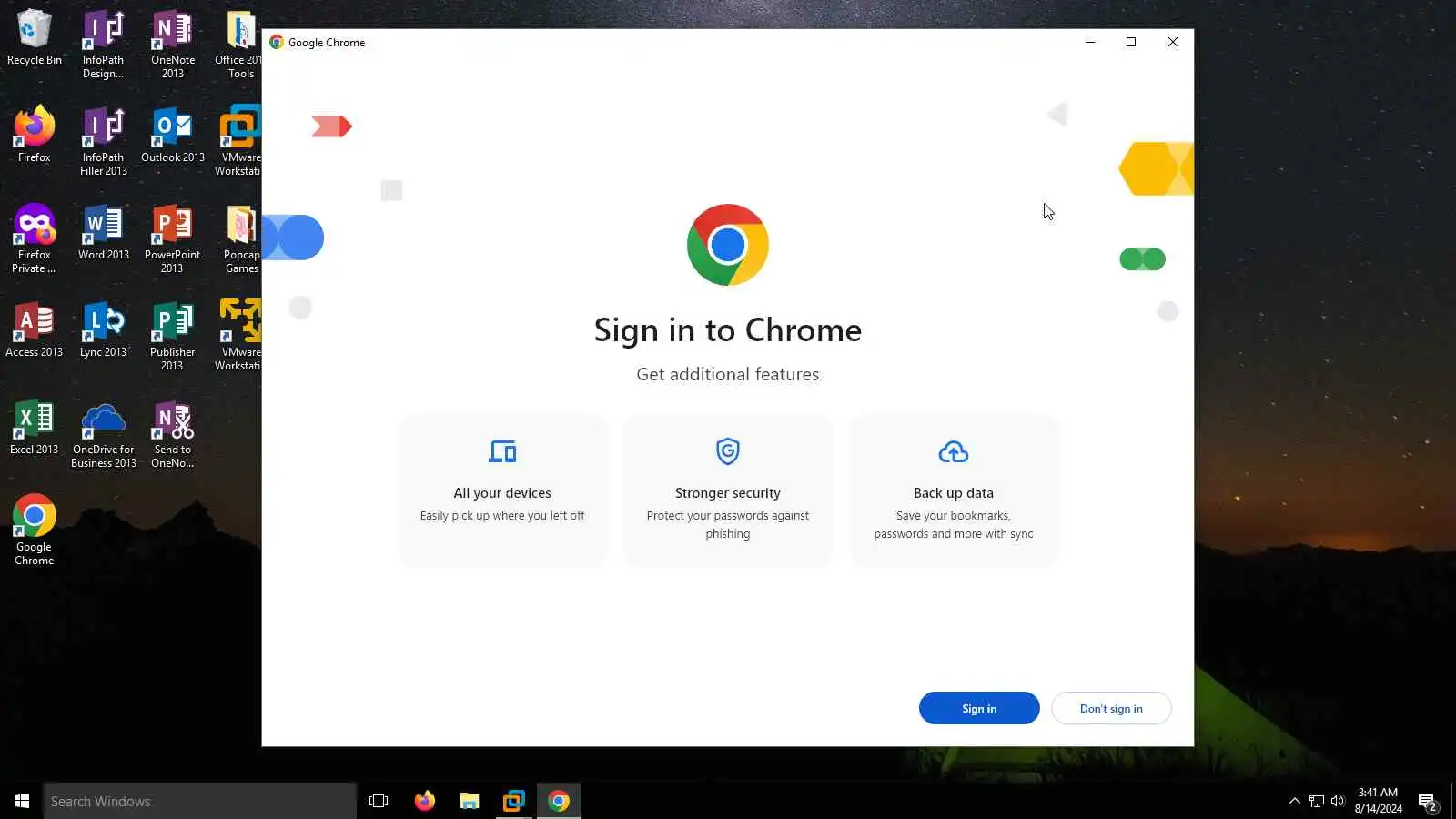Click the cloud upload backup icon
Image resolution: width=1456 pixels, height=819 pixels.
tap(954, 451)
